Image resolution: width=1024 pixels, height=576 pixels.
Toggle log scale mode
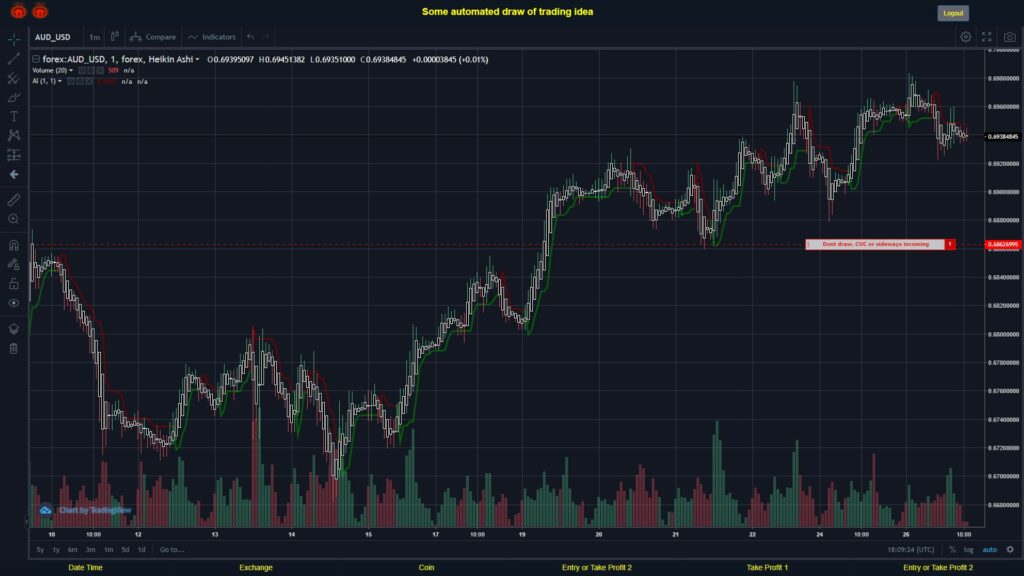point(968,550)
